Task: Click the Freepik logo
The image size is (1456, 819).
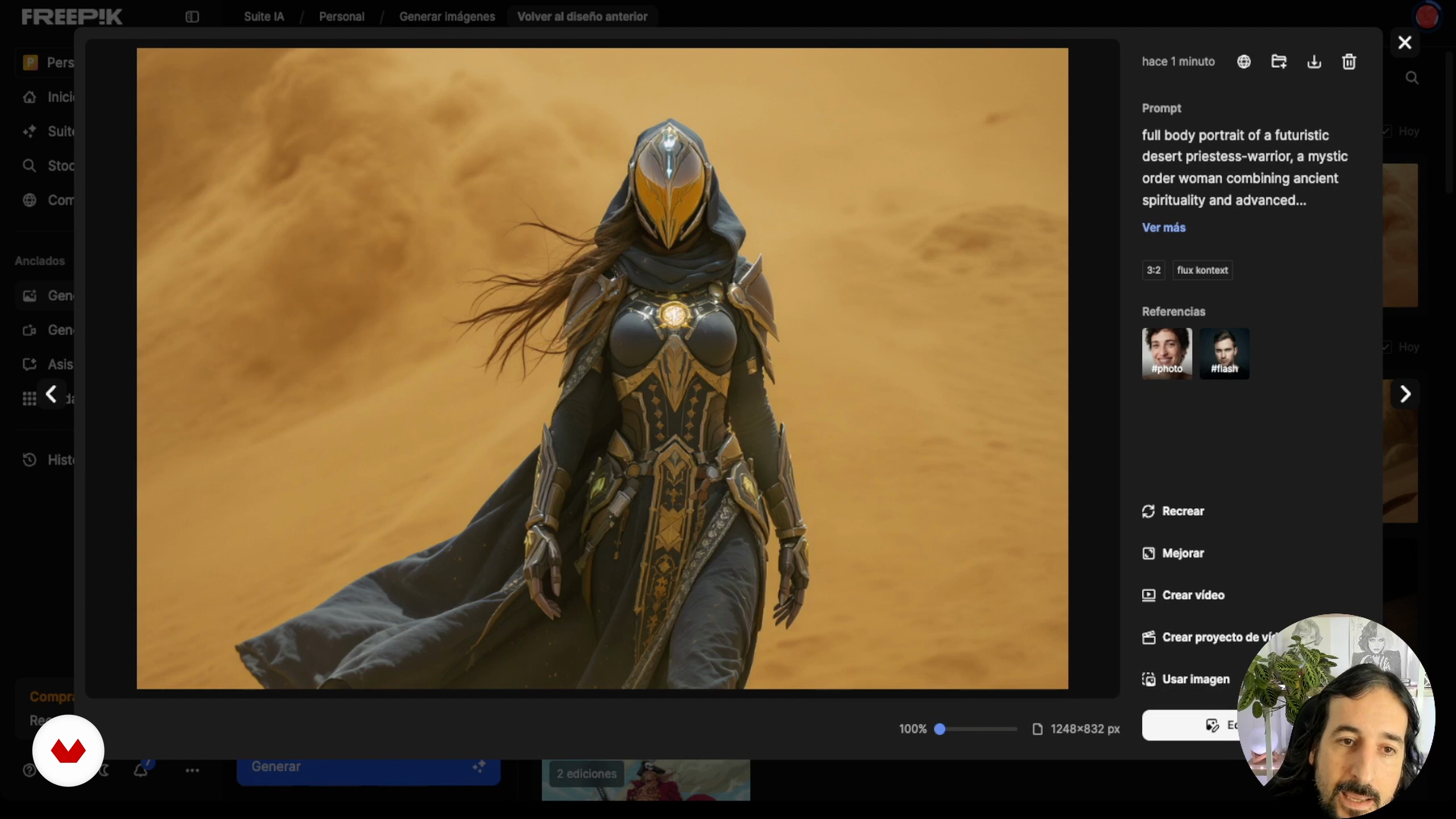Action: click(x=72, y=16)
